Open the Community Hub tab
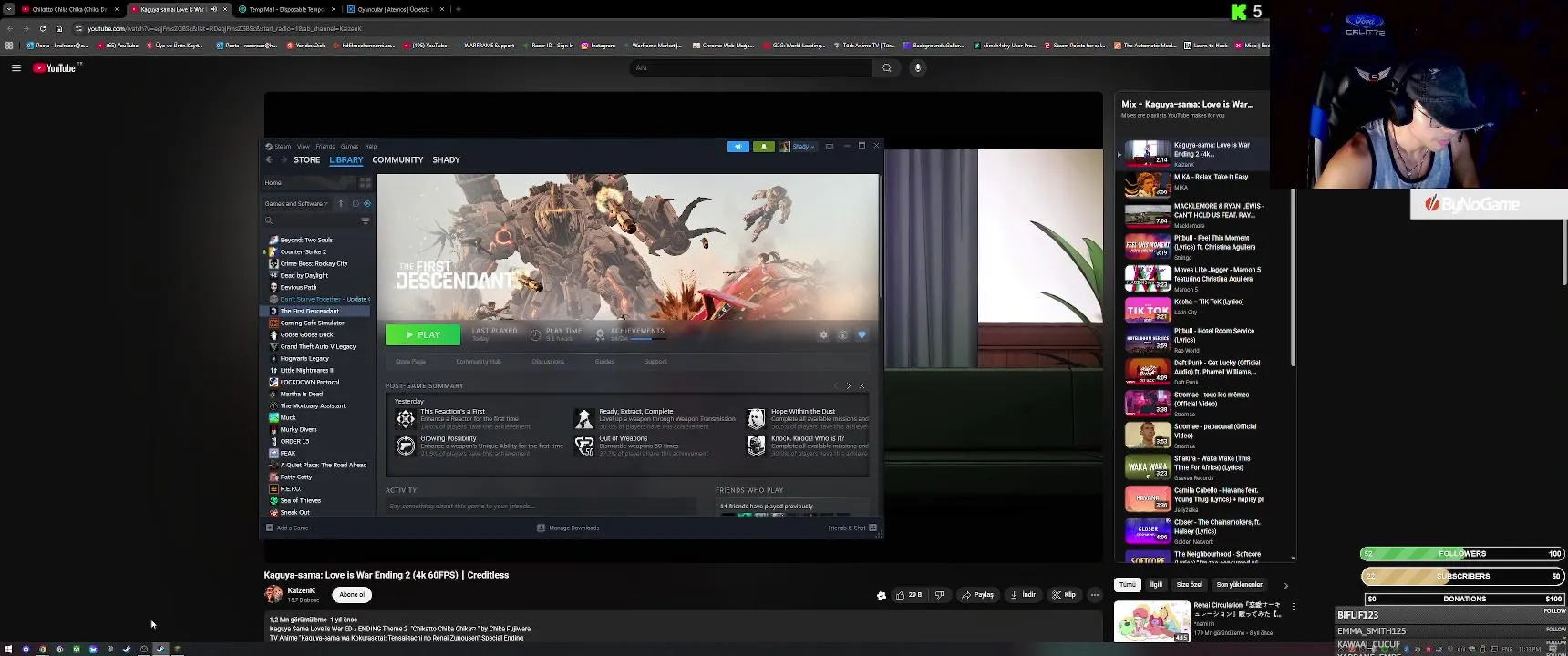Viewport: 1568px width, 656px height. pos(479,362)
